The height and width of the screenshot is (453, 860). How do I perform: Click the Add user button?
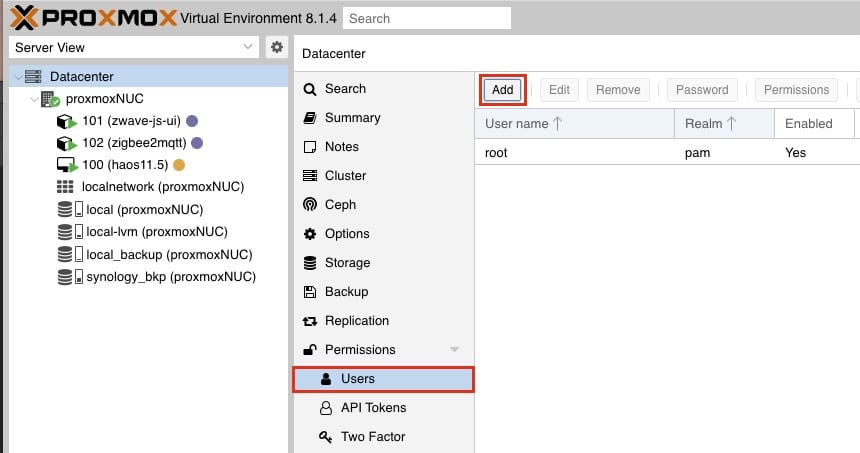pyautogui.click(x=502, y=90)
